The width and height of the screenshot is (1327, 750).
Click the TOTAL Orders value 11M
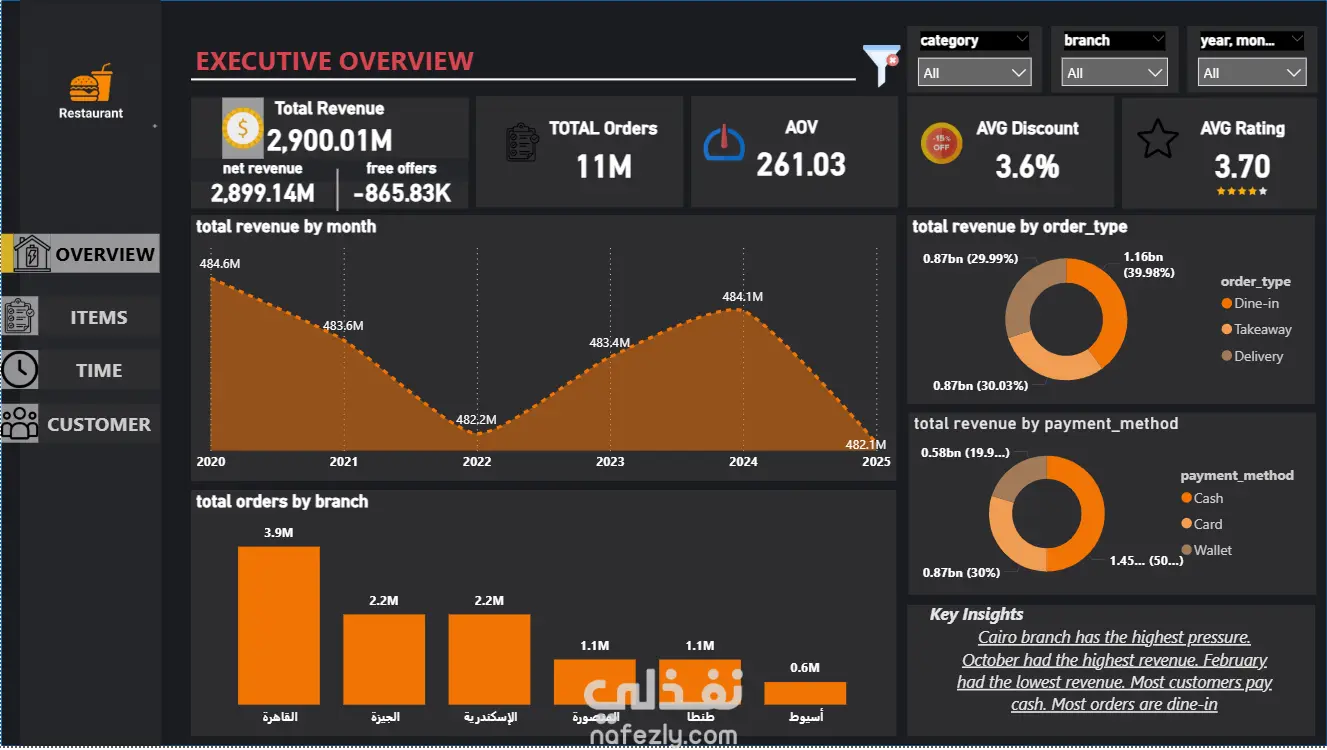point(603,166)
